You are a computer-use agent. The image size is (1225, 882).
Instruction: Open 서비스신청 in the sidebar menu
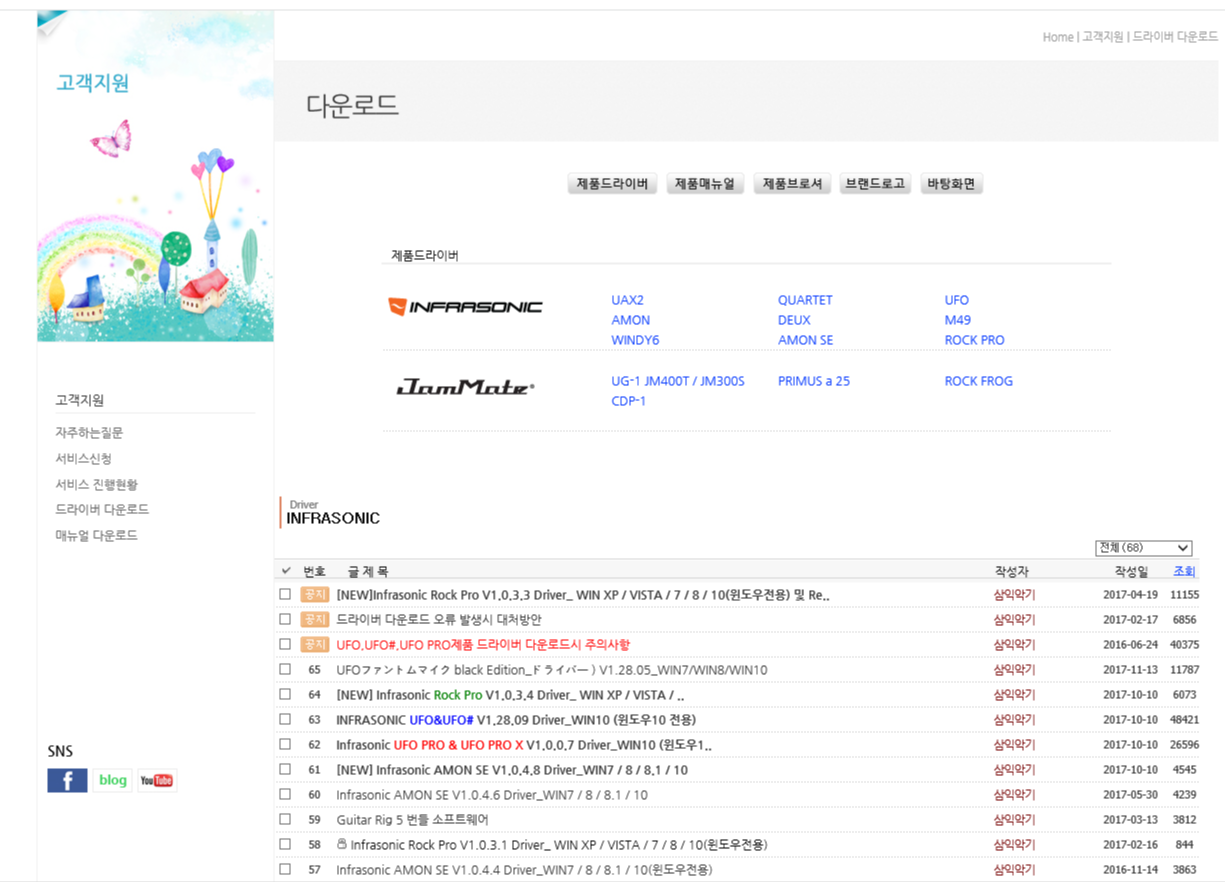pos(83,459)
